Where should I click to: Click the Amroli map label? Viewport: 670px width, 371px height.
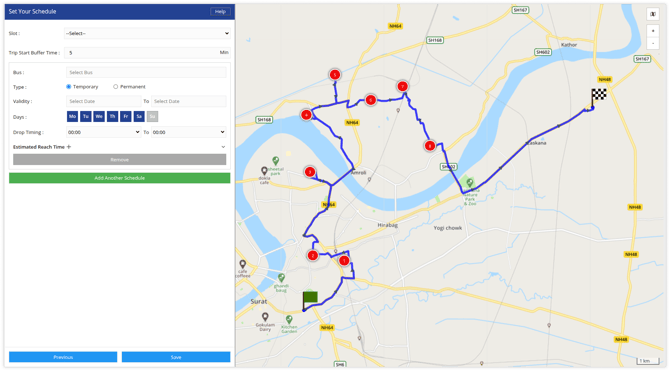point(359,173)
